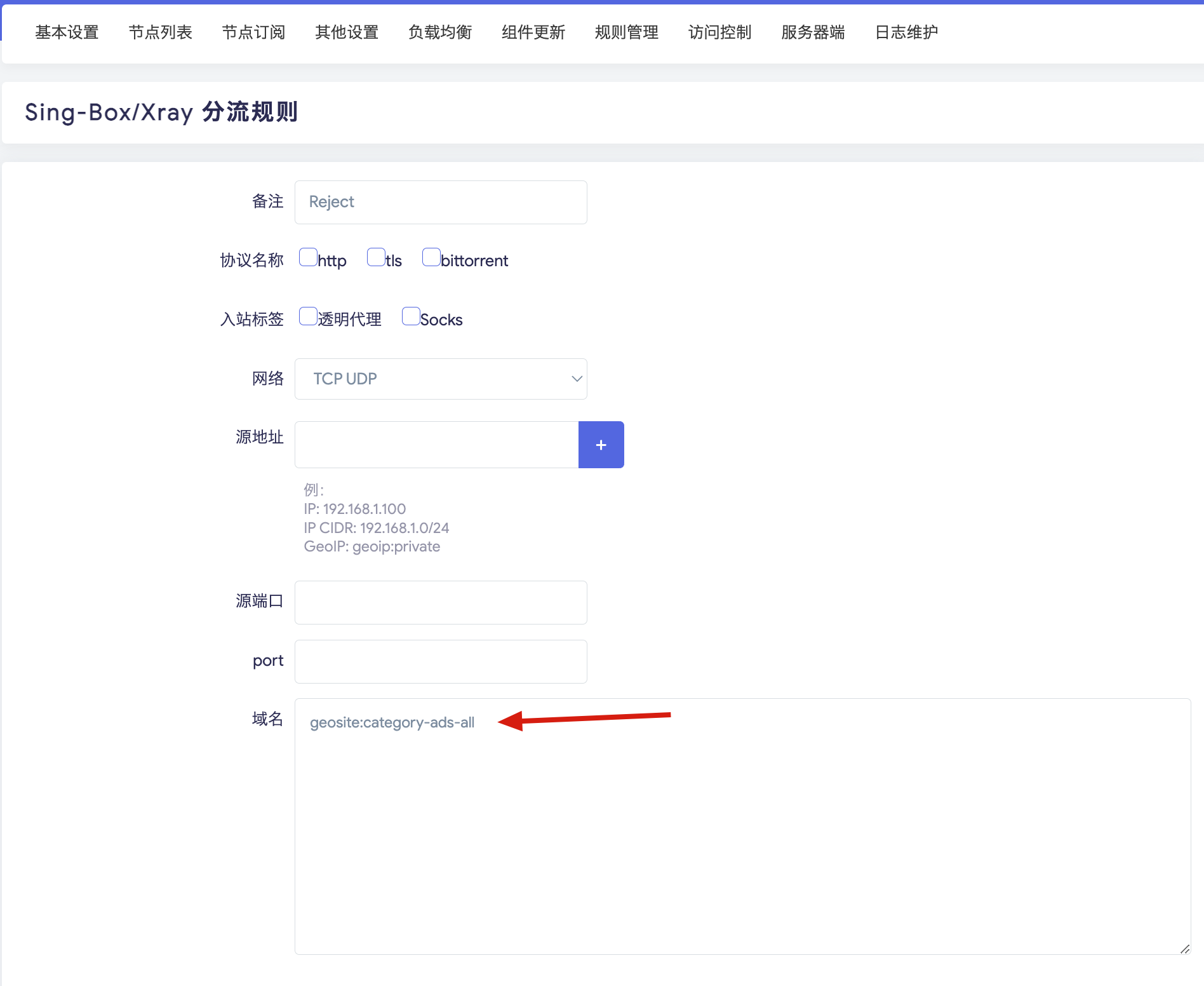
Task: Open the 日志维护 tab
Action: coord(906,32)
